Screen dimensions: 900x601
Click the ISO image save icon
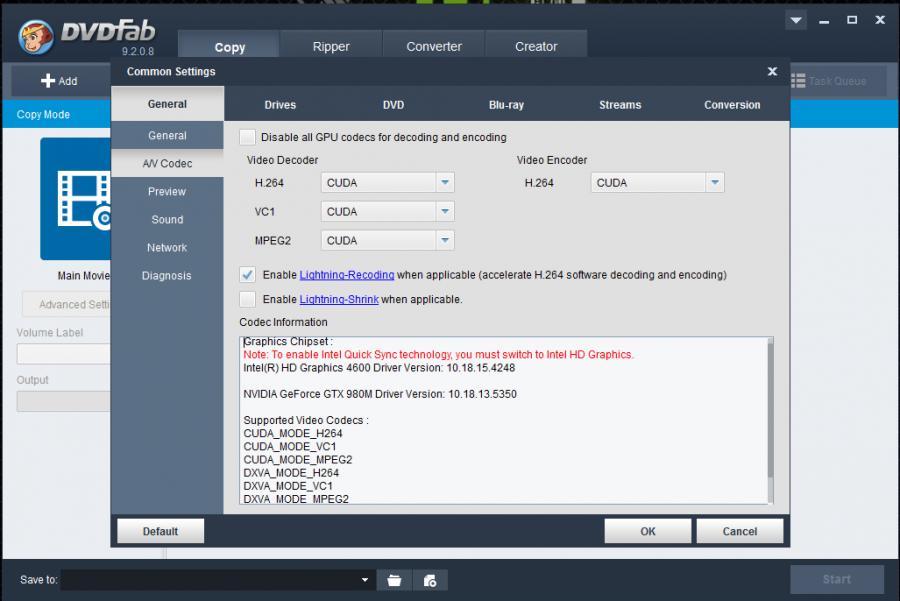pyautogui.click(x=430, y=580)
